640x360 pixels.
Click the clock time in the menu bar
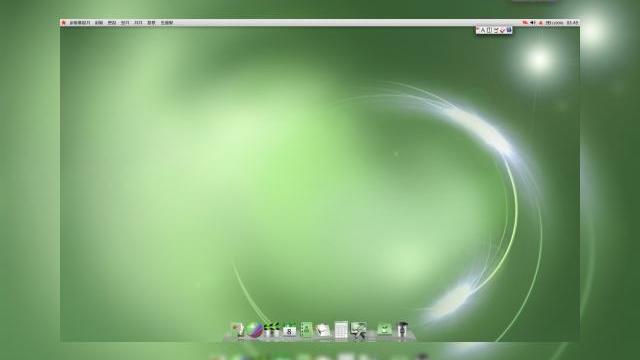(572, 23)
